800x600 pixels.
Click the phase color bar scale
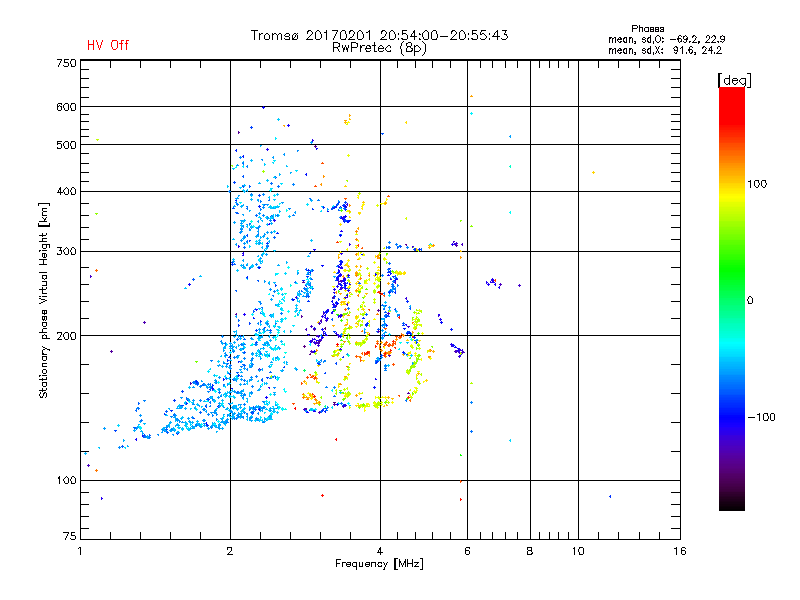[732, 299]
